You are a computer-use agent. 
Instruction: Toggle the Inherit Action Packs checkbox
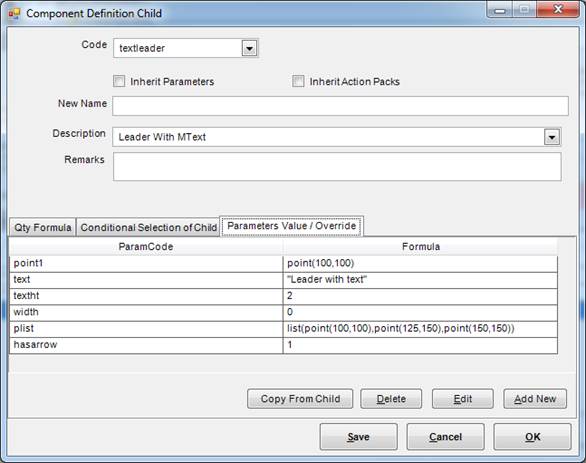[298, 81]
